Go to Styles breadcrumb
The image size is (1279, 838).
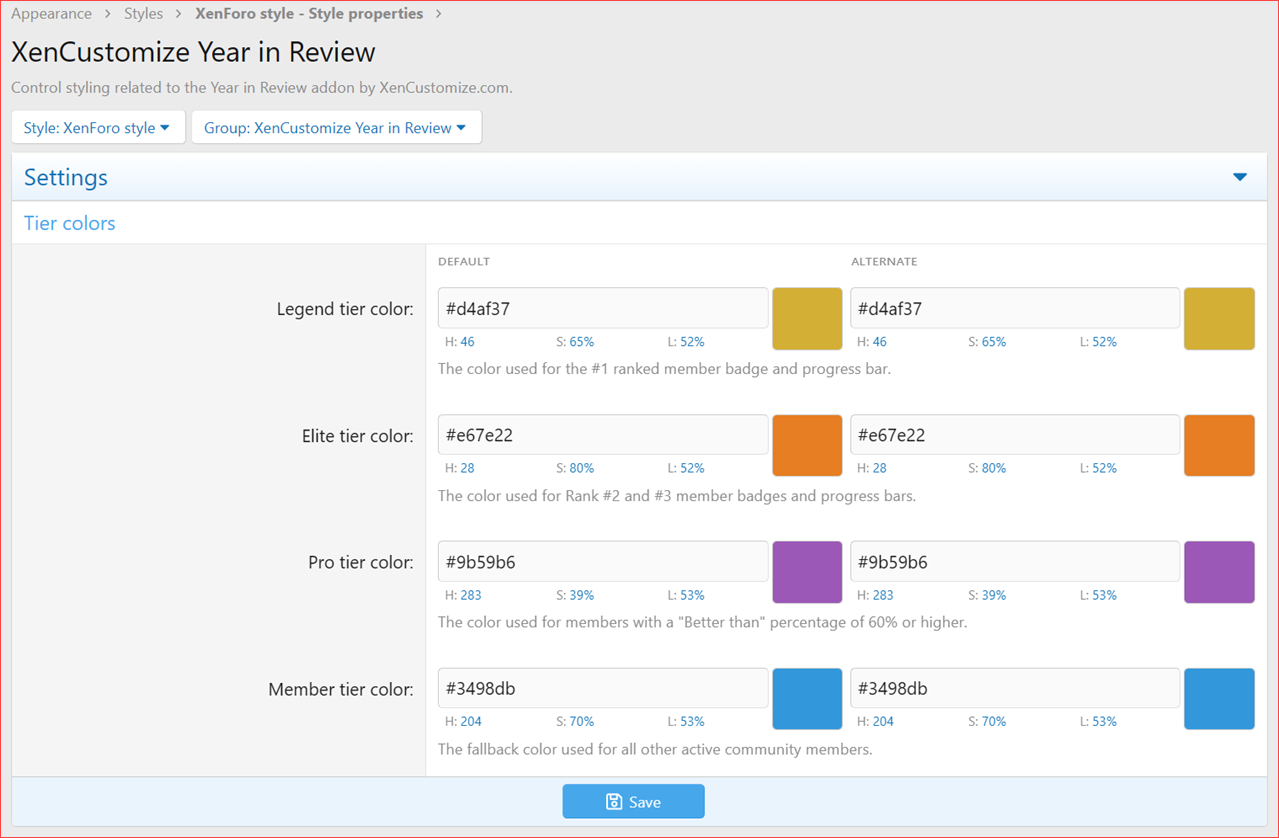(x=143, y=14)
